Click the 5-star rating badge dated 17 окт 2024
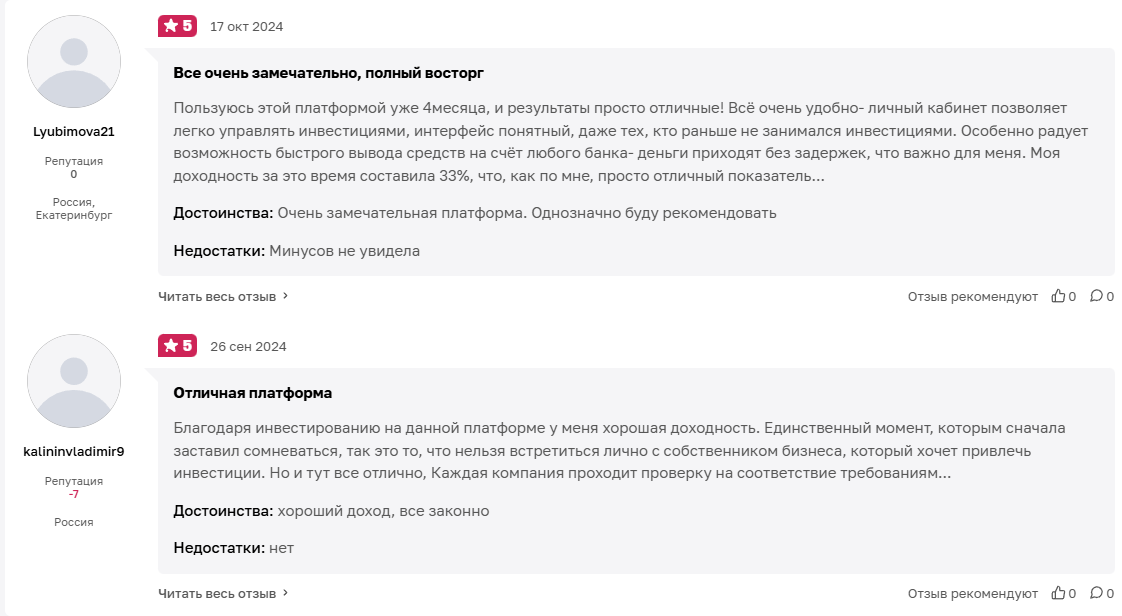1122x616 pixels. [x=177, y=26]
